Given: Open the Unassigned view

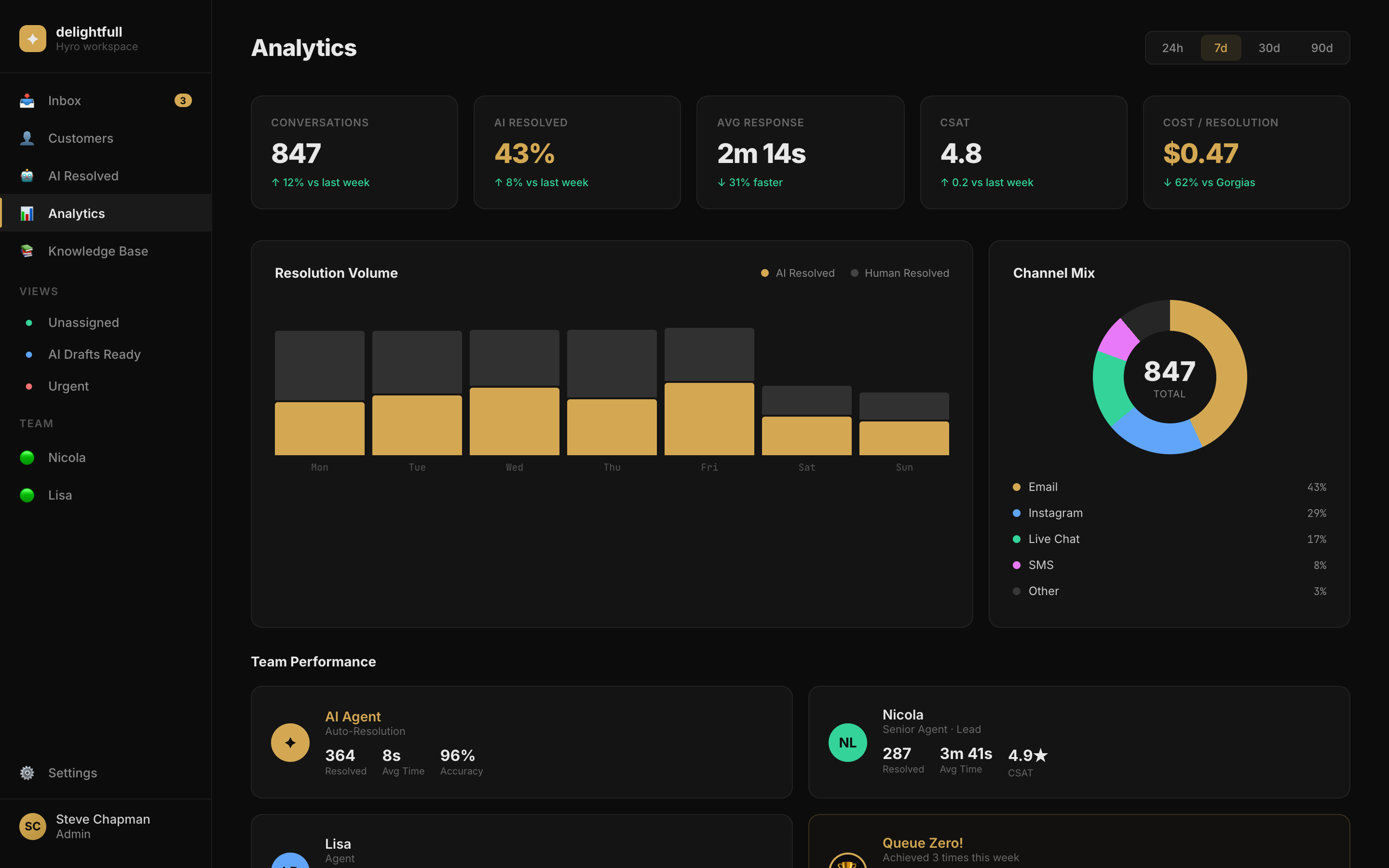Looking at the screenshot, I should [x=83, y=322].
